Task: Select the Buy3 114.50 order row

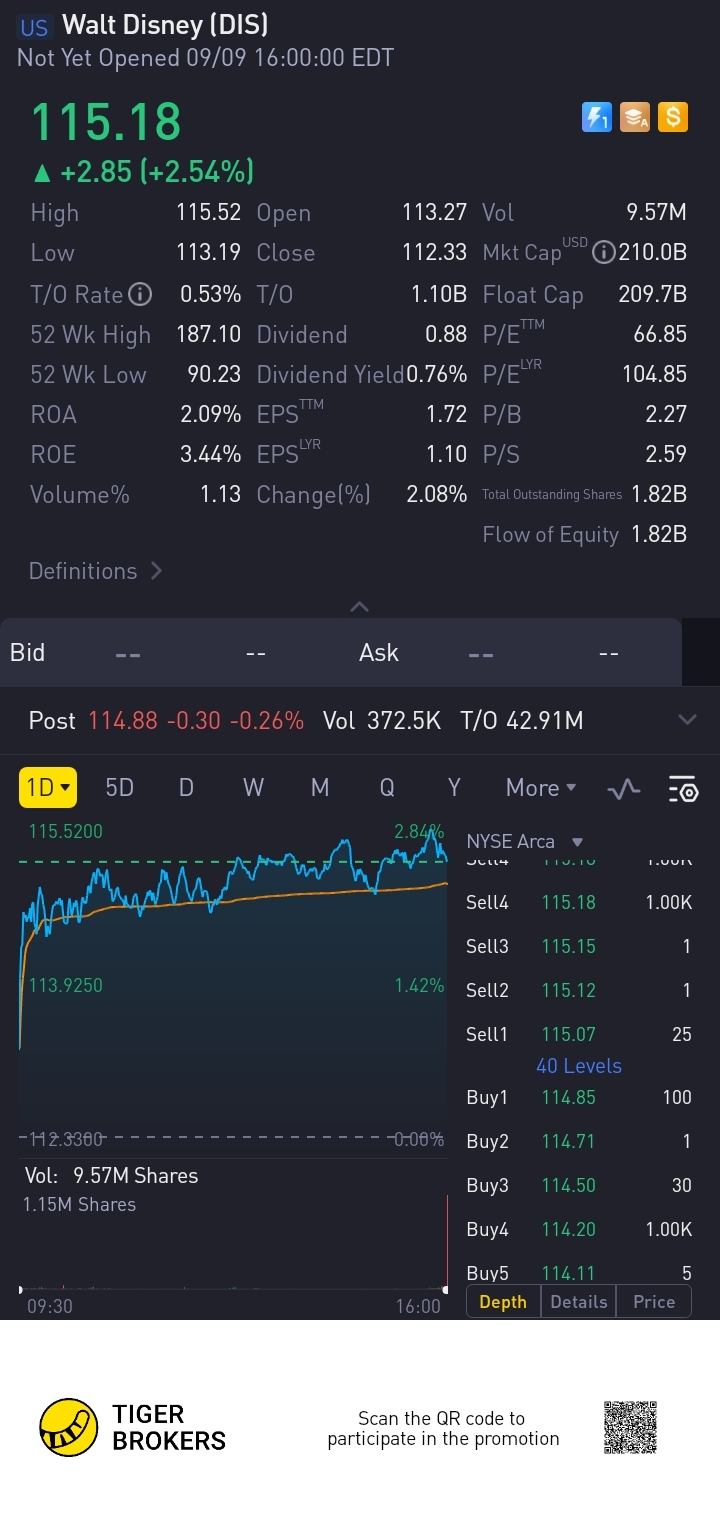Action: pos(579,1185)
